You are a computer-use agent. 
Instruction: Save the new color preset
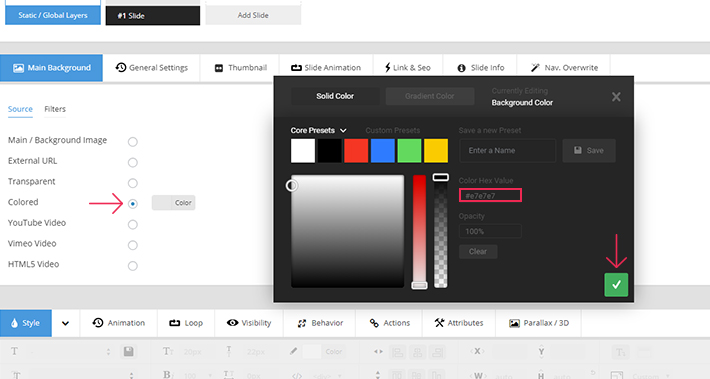pos(589,150)
